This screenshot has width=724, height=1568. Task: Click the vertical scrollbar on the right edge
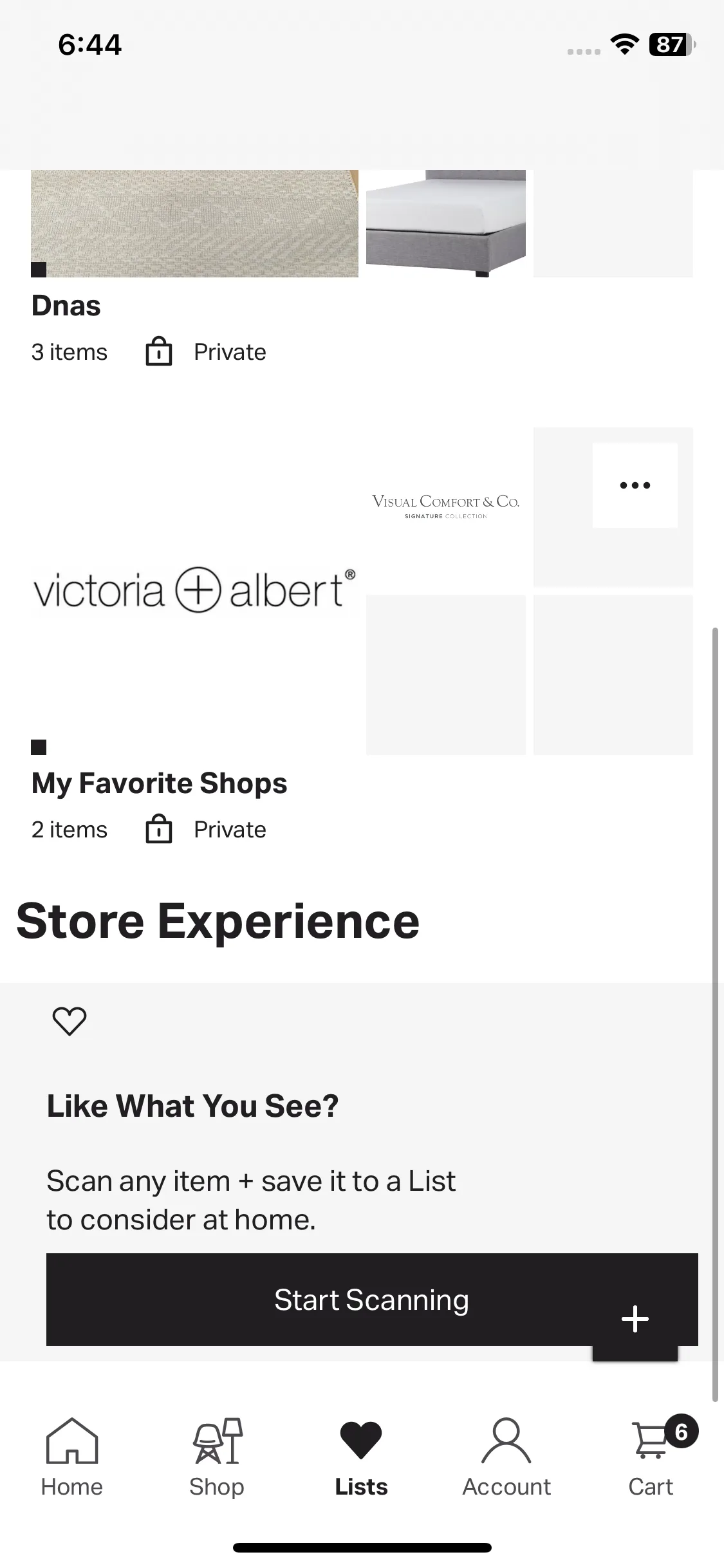[715, 1014]
